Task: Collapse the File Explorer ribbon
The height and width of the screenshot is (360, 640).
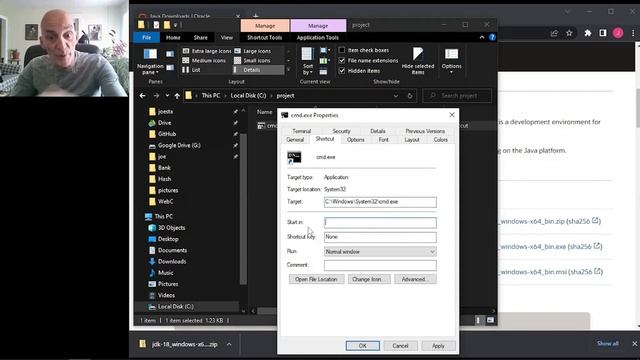Action: [482, 37]
